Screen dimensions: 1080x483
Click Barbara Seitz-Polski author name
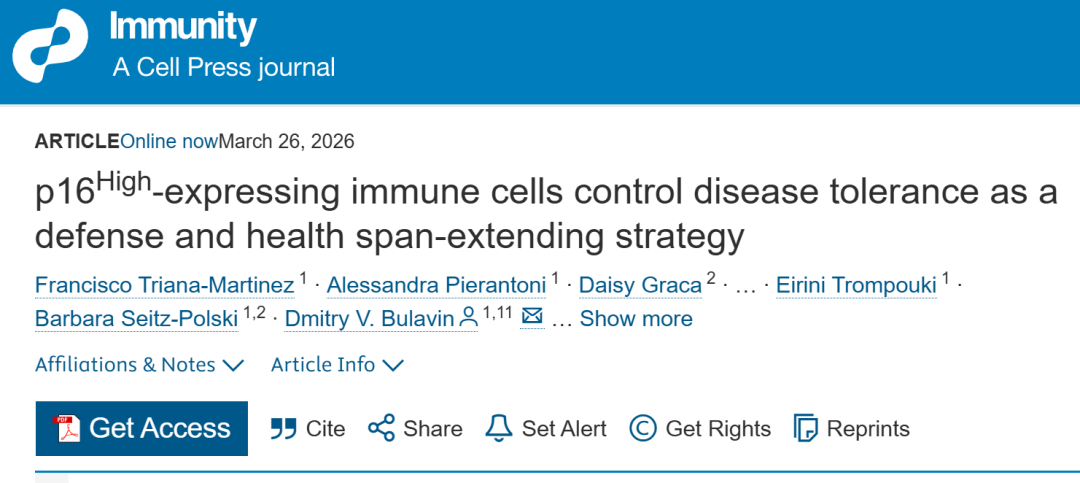click(x=135, y=319)
